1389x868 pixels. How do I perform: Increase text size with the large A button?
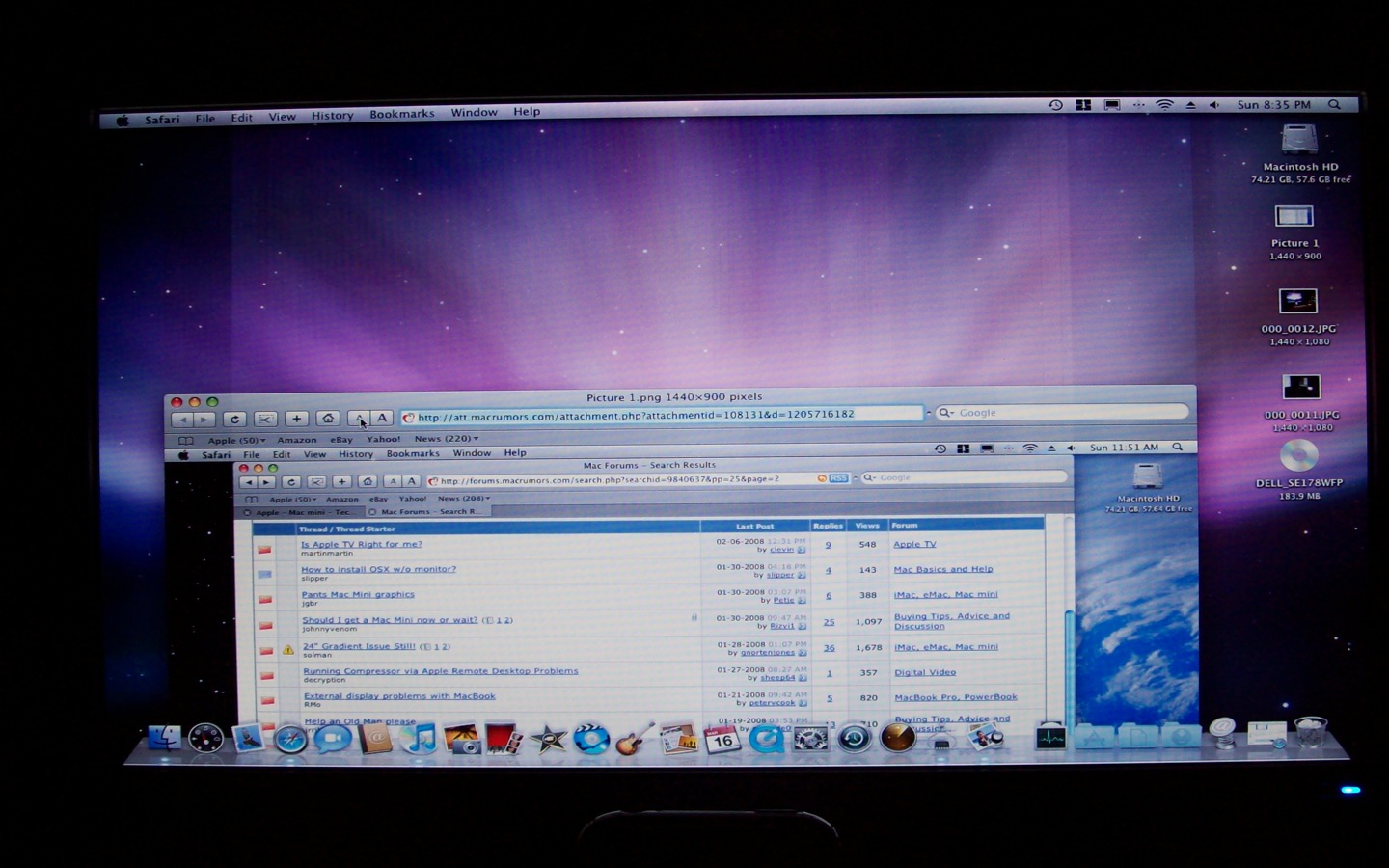pyautogui.click(x=382, y=419)
